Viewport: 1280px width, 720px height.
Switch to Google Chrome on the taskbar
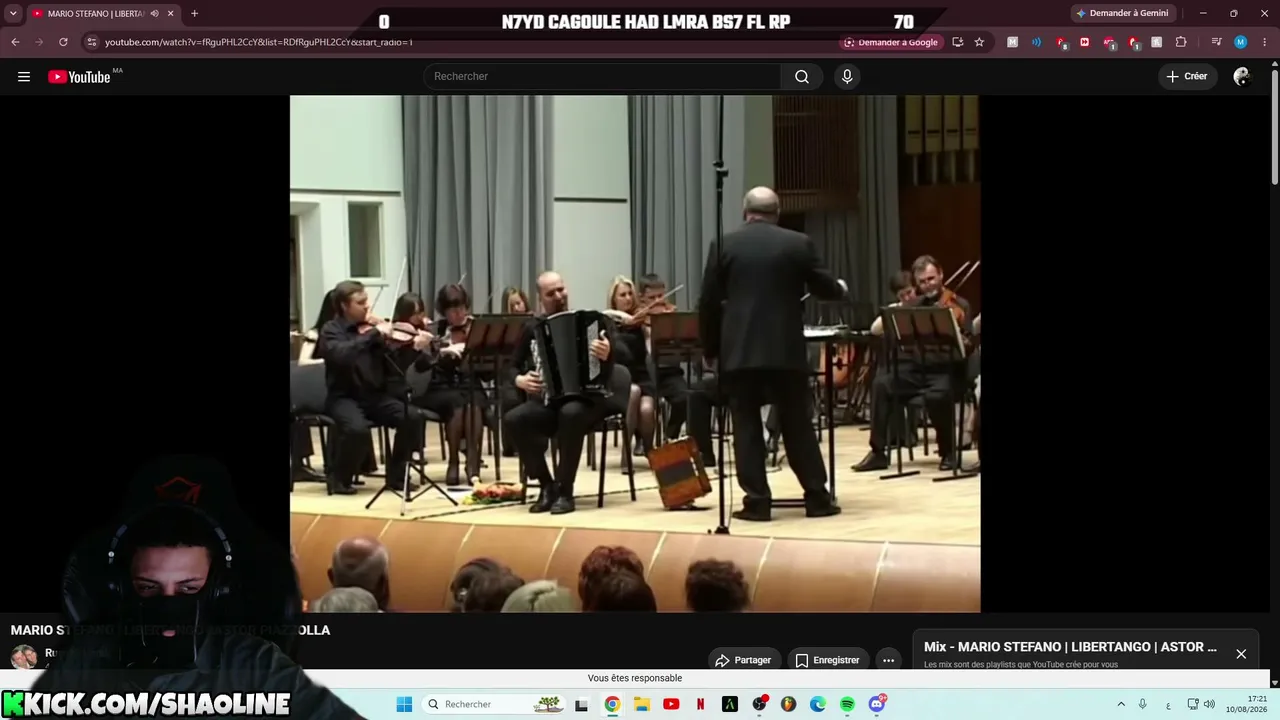[612, 704]
